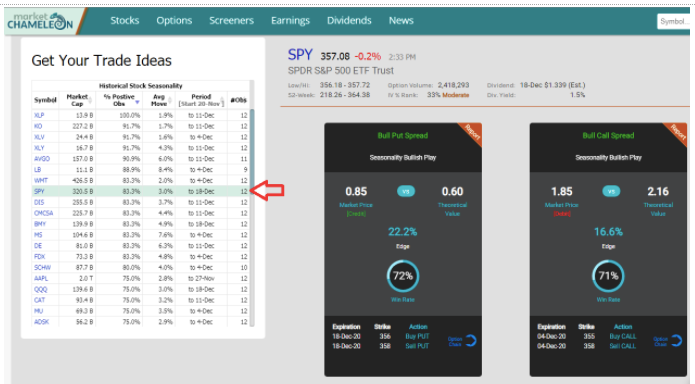The height and width of the screenshot is (384, 695).
Task: Click the Report ribbon on Bull Put Spread card
Action: click(x=472, y=132)
